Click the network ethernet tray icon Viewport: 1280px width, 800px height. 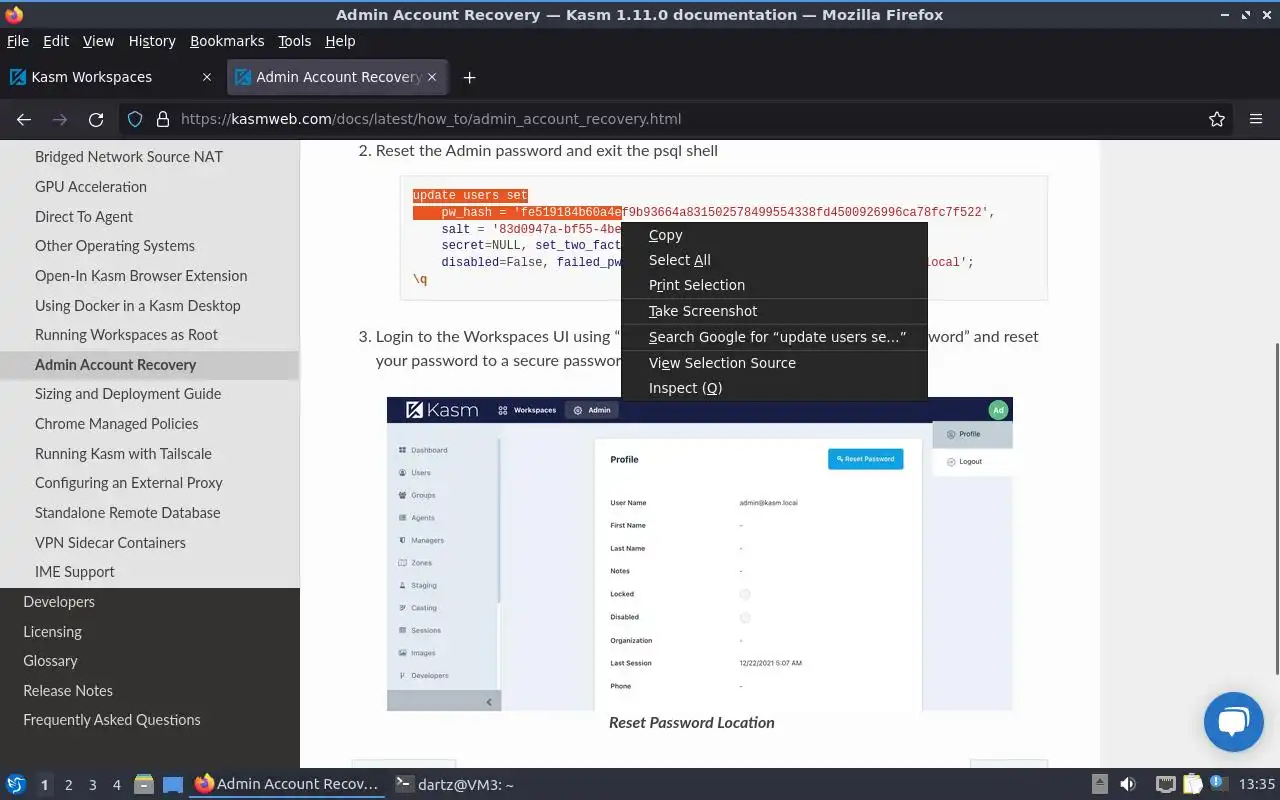click(x=1165, y=785)
